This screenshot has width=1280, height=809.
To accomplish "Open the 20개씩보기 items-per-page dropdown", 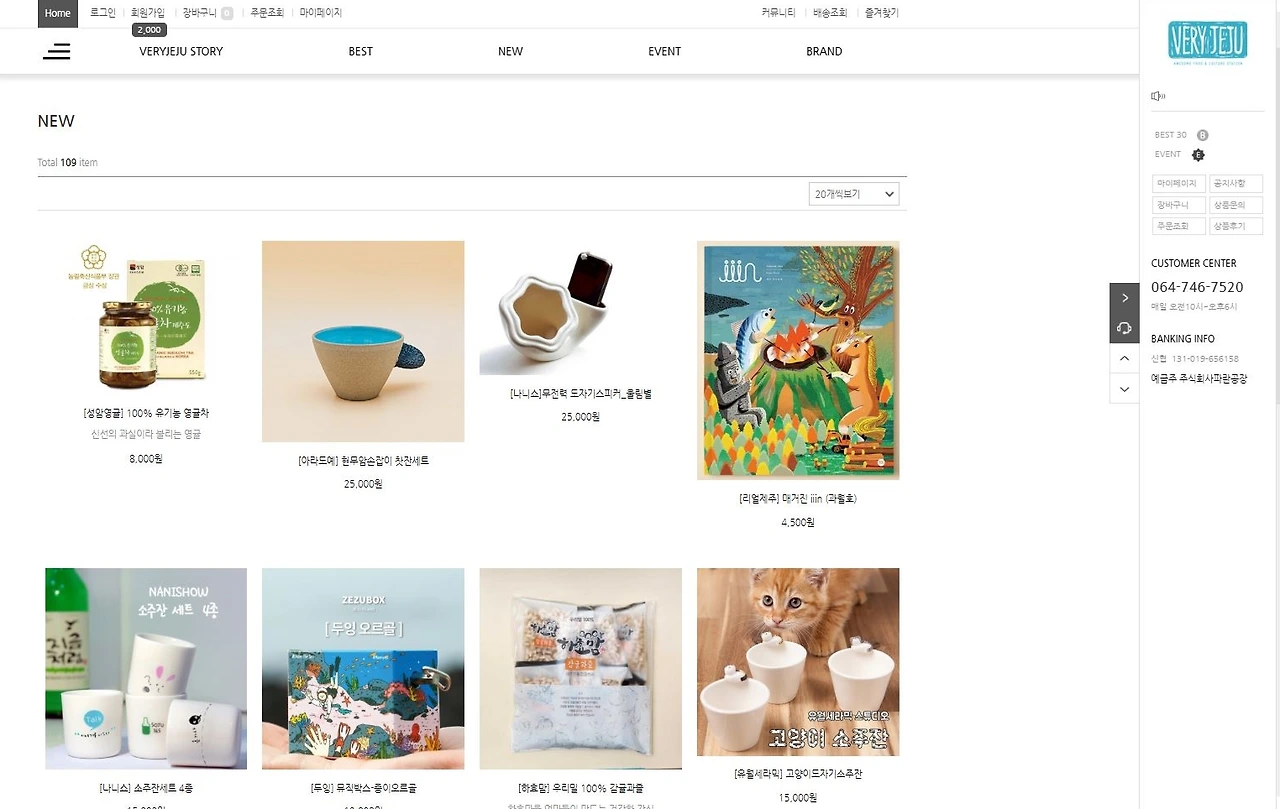I will (853, 194).
